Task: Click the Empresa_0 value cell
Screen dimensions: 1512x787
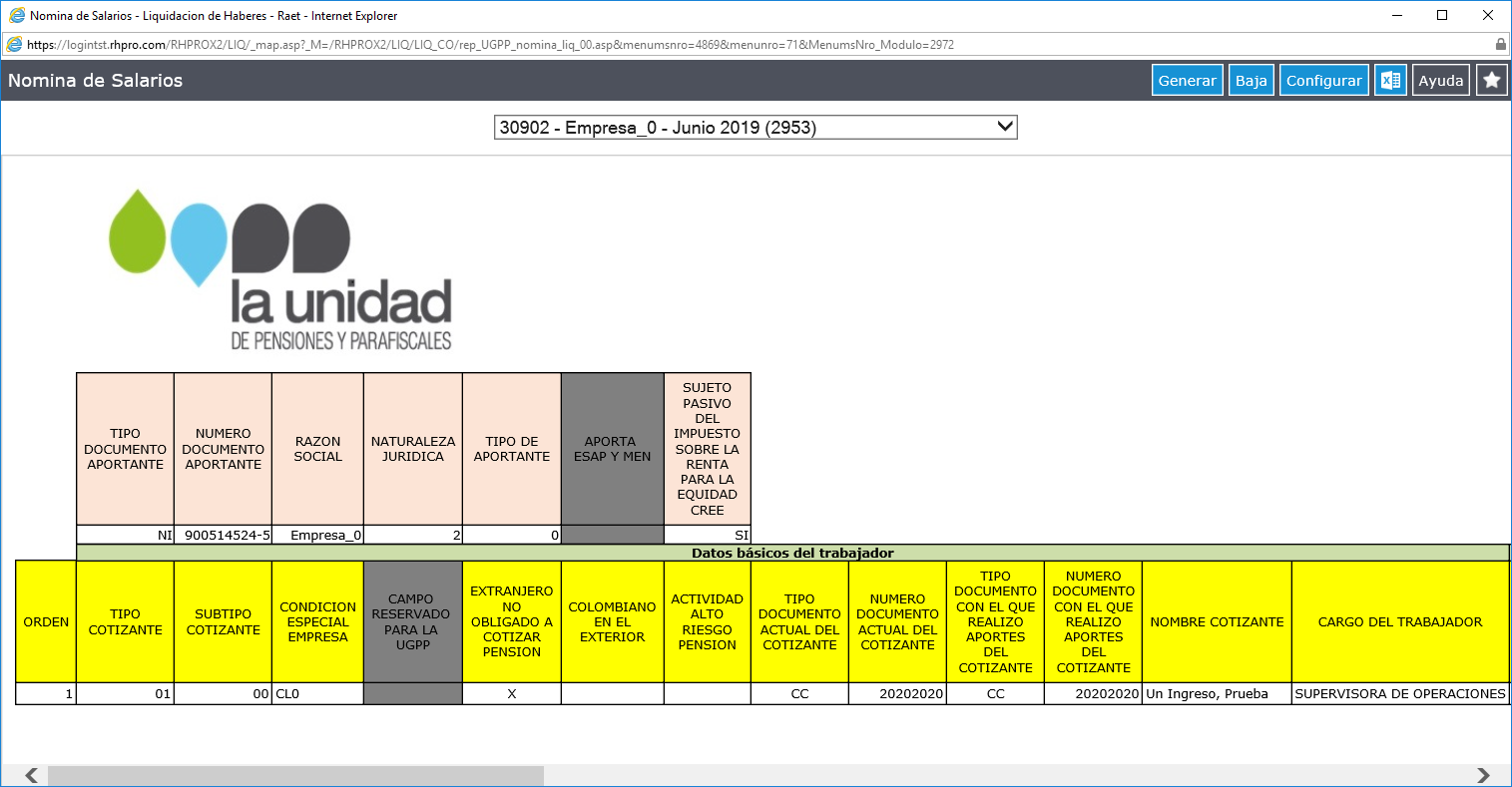Action: click(x=317, y=535)
